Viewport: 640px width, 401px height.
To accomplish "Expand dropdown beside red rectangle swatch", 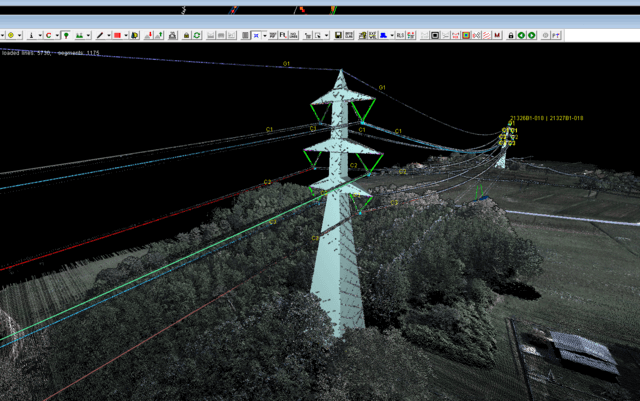I will pyautogui.click(x=126, y=36).
